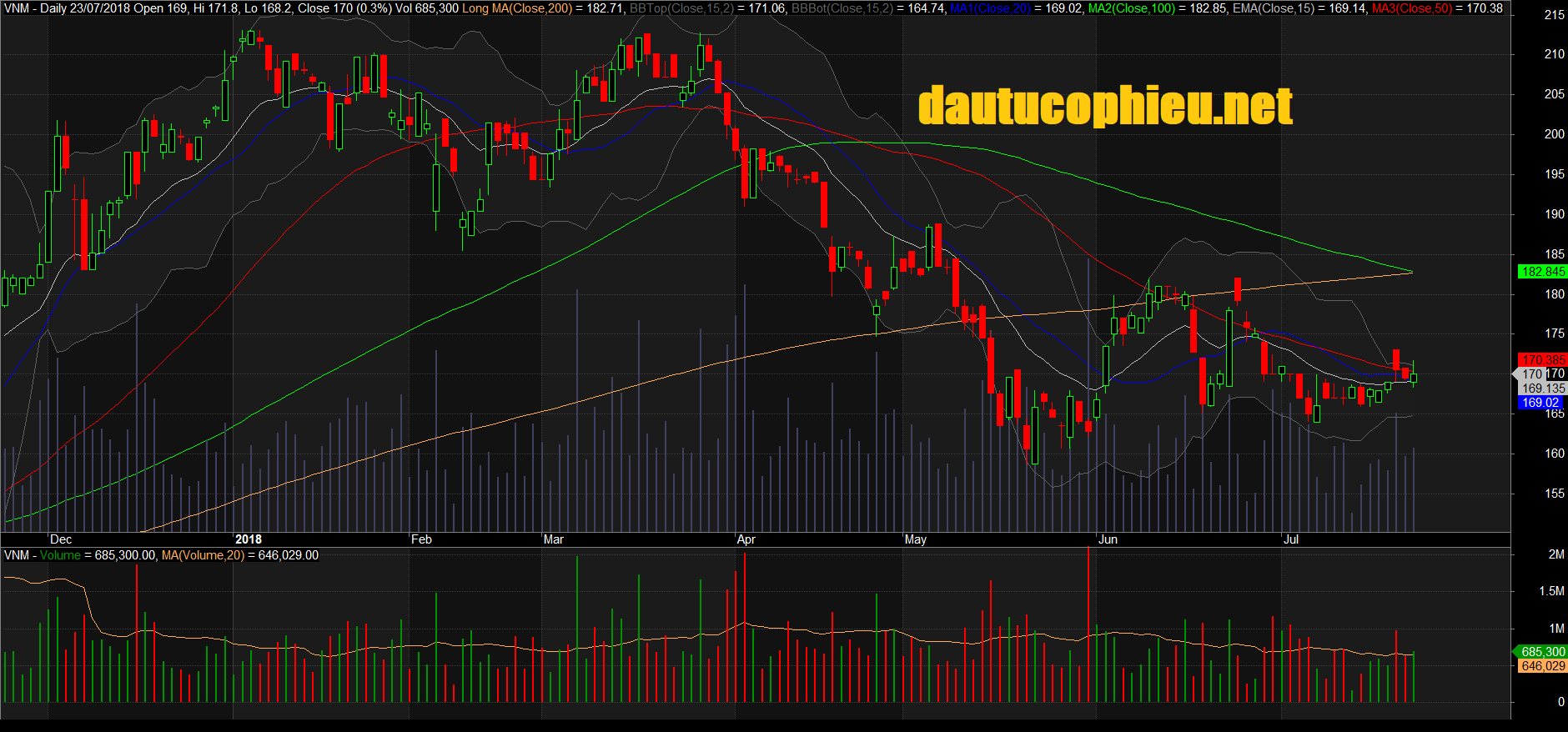Select the green 685,300 volume label

(x=1542, y=652)
